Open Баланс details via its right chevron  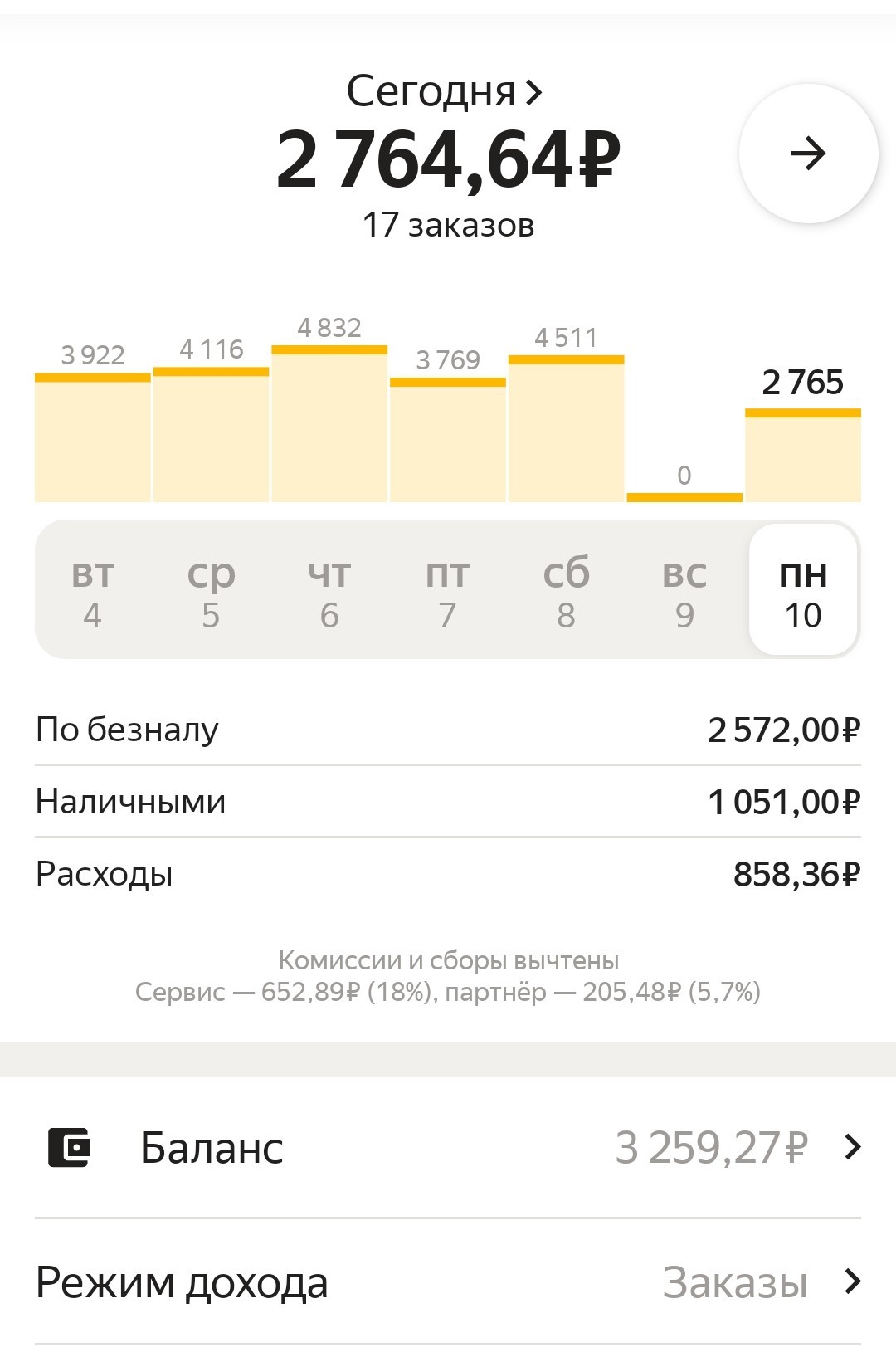[x=852, y=1147]
